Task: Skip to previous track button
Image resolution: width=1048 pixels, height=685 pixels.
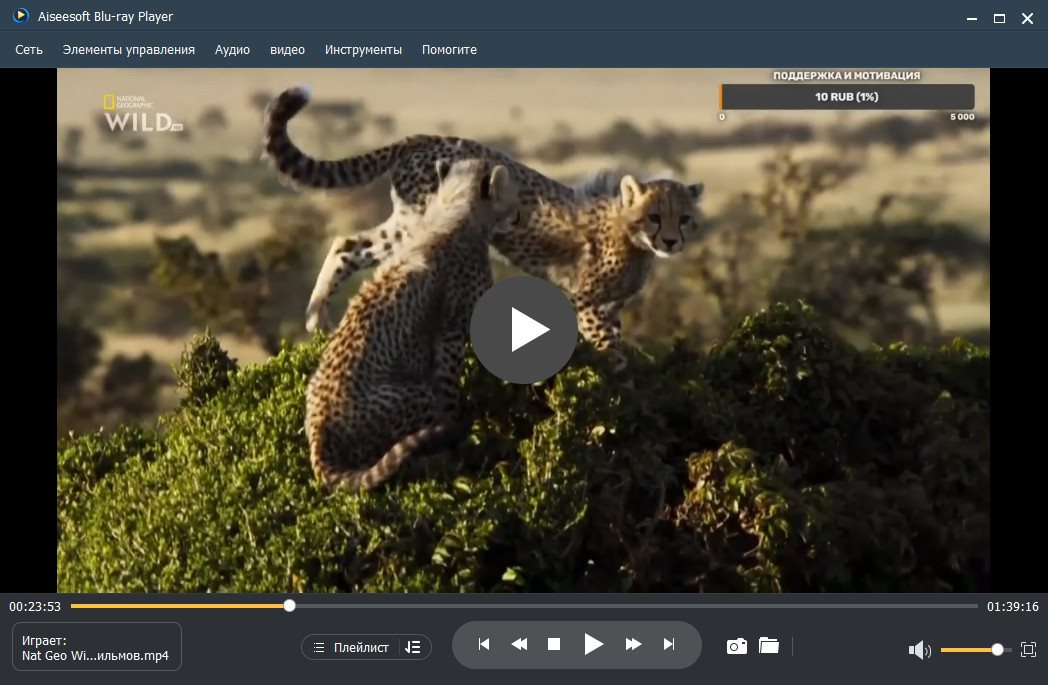Action: pyautogui.click(x=484, y=644)
